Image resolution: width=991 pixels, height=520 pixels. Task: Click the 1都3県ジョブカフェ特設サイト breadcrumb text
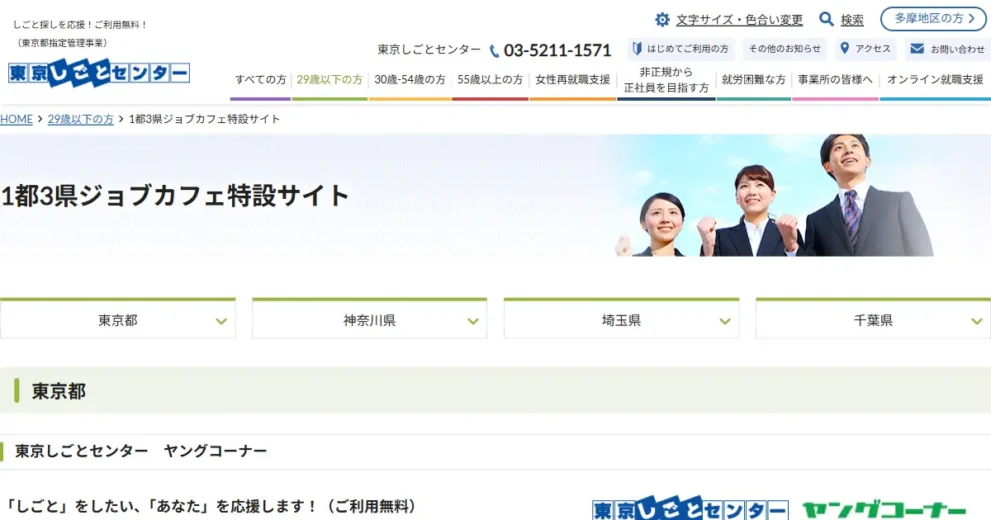tap(204, 119)
